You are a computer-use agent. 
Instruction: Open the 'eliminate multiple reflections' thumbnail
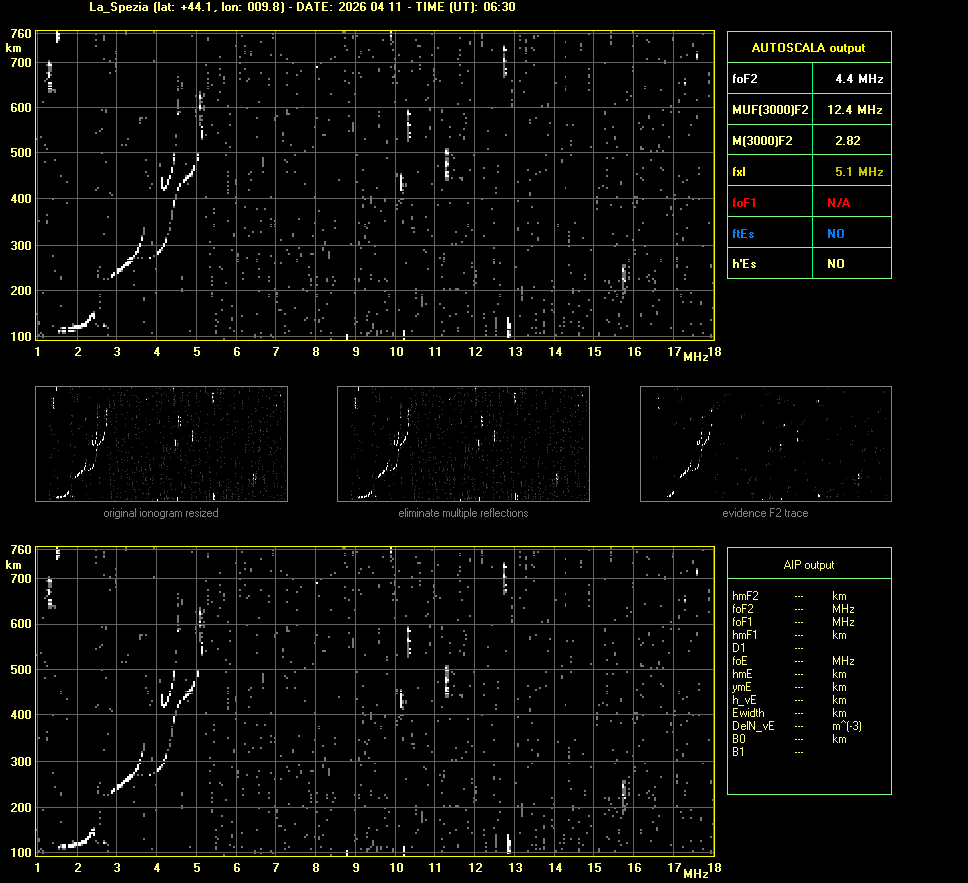[463, 443]
